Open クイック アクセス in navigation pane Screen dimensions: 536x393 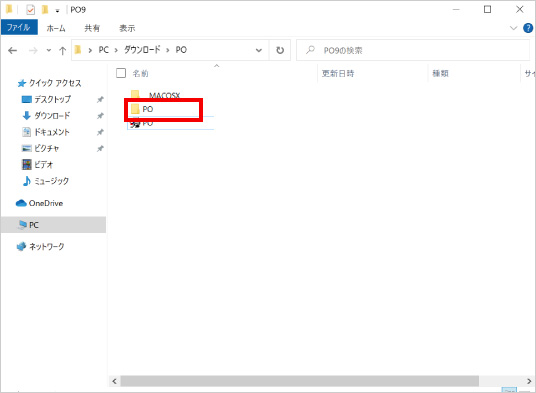(50, 83)
